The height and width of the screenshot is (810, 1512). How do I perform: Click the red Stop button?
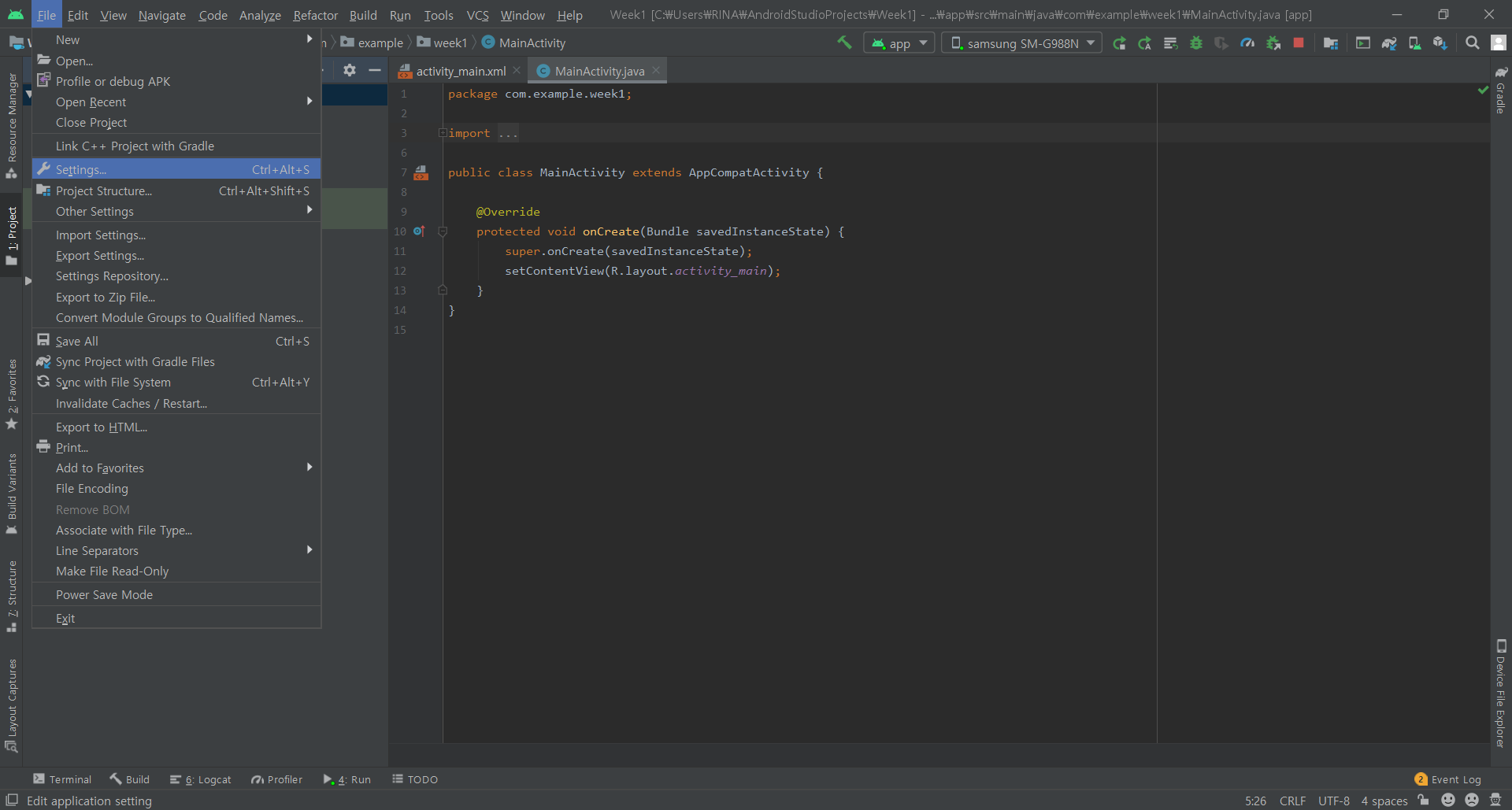click(1299, 43)
